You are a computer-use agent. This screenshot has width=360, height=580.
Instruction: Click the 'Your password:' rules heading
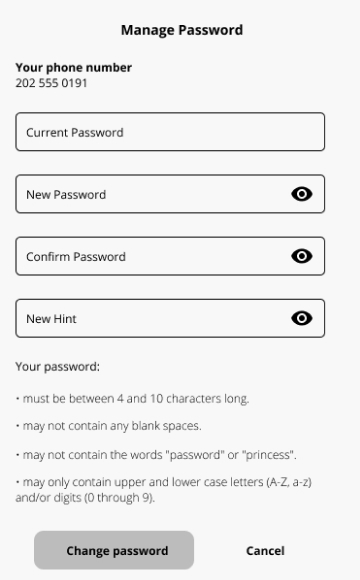point(58,367)
